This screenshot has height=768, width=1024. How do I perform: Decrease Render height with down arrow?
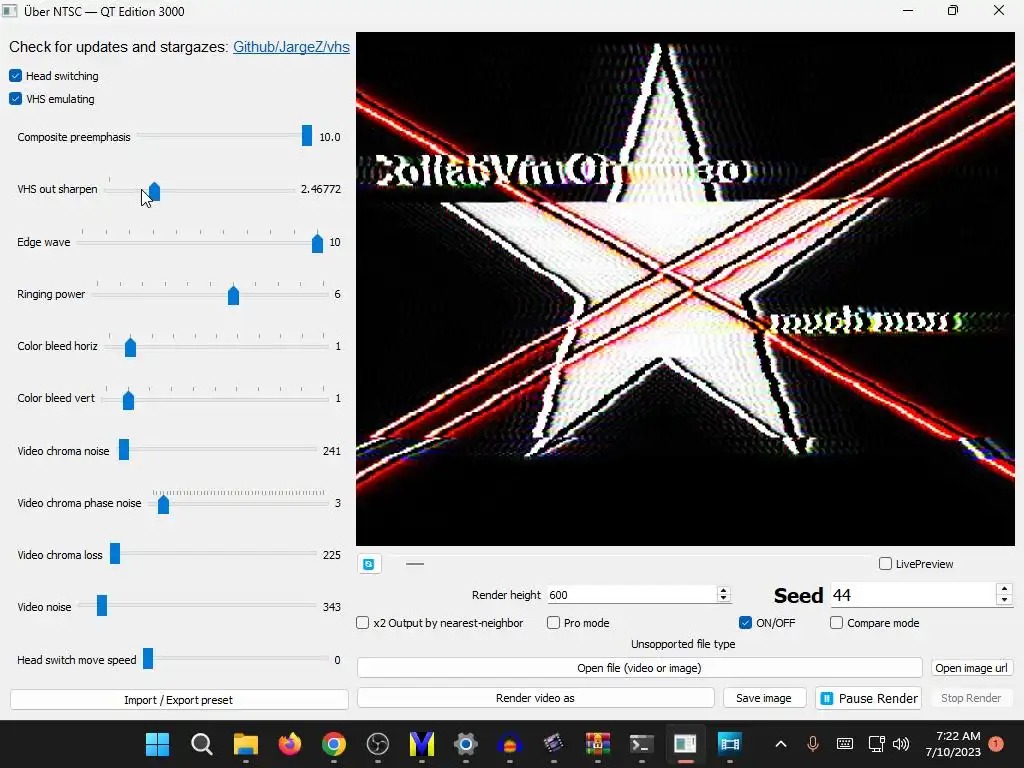pos(723,598)
